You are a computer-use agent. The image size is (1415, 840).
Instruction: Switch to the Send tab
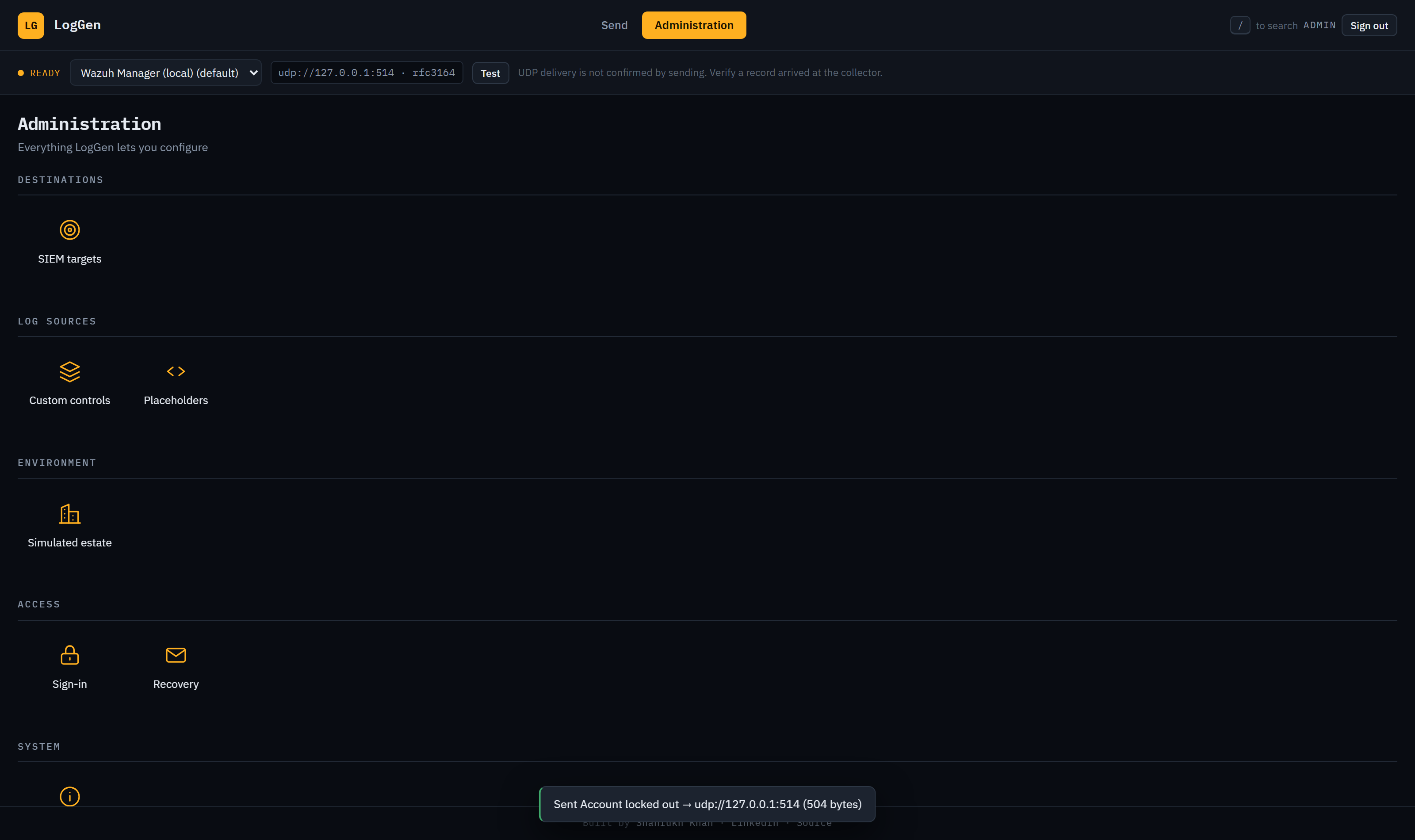(614, 26)
